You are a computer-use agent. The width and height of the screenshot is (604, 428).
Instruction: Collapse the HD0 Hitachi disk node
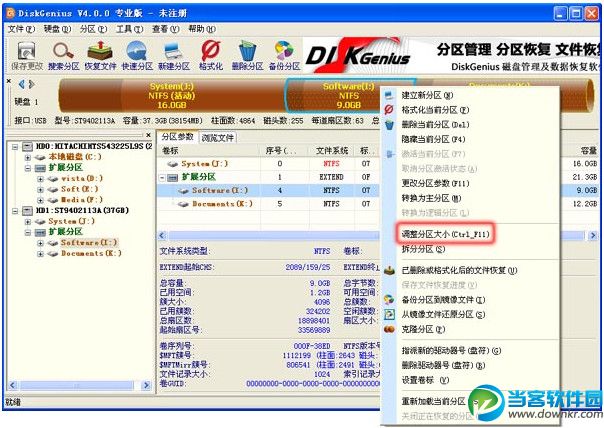tap(15, 146)
